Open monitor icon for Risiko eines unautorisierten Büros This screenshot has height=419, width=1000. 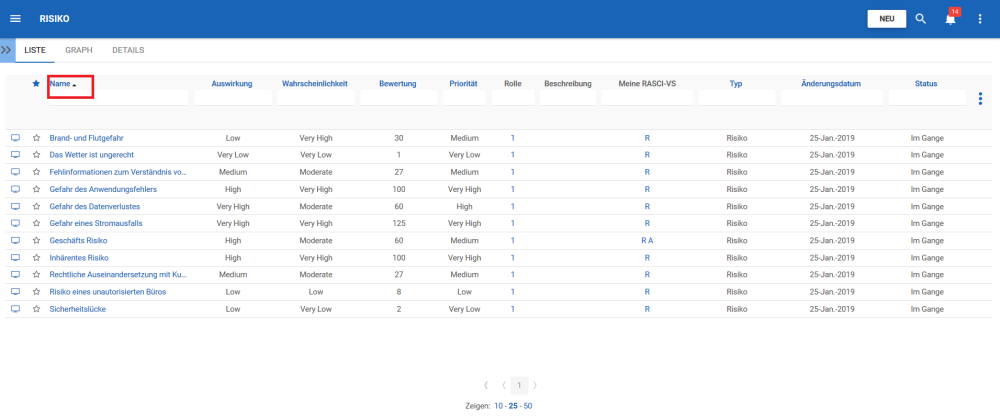tap(16, 291)
